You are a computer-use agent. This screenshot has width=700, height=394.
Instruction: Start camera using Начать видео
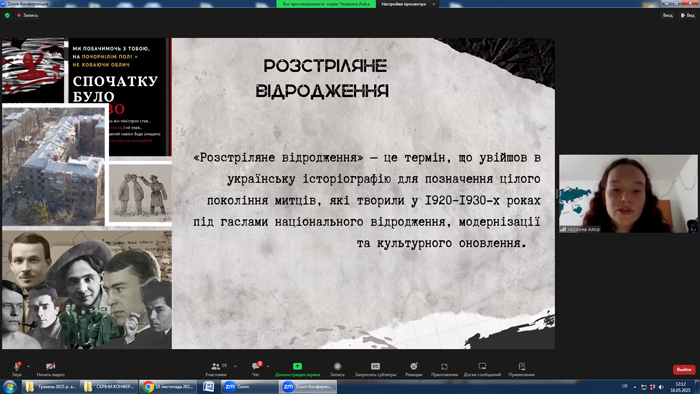point(50,369)
